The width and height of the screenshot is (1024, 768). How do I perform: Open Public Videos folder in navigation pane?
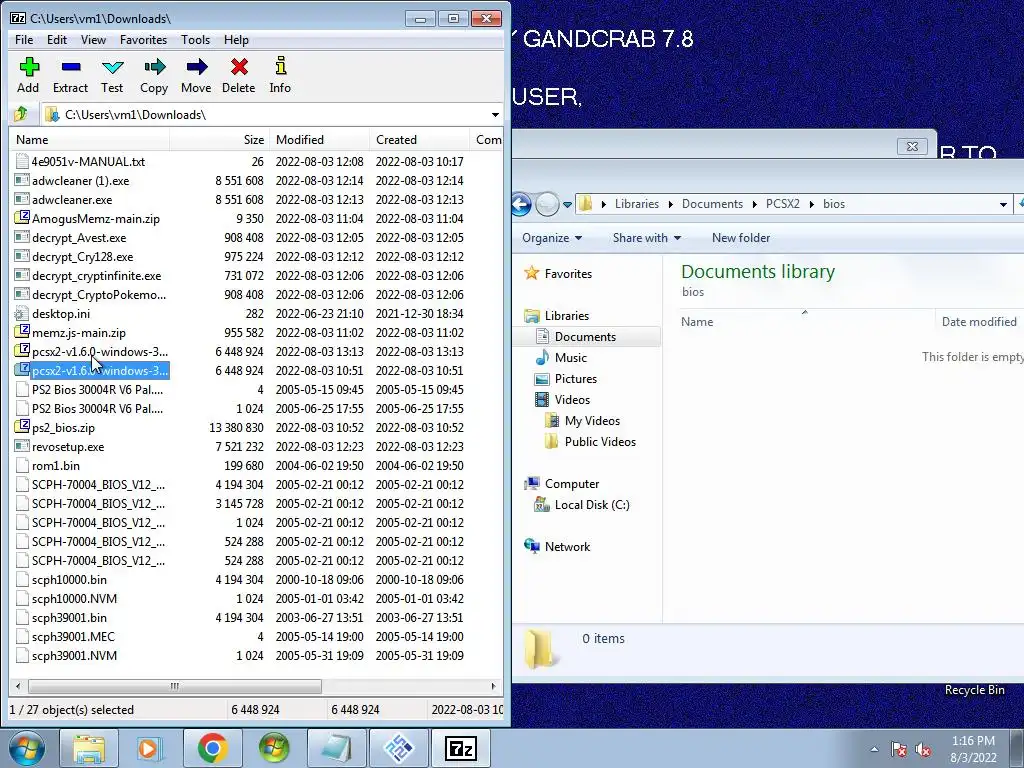(x=600, y=441)
